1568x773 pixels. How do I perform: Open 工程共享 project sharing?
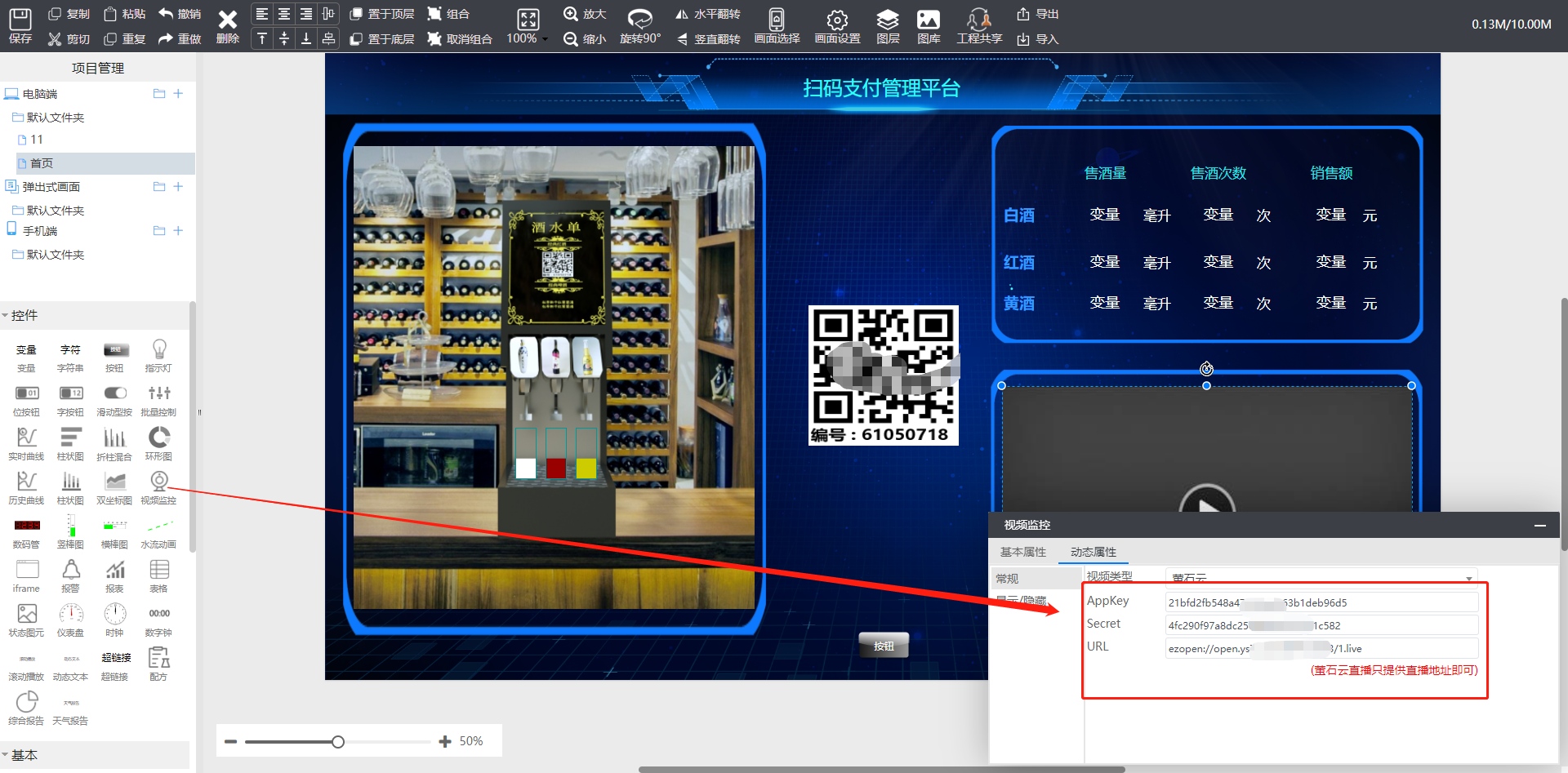tap(979, 26)
